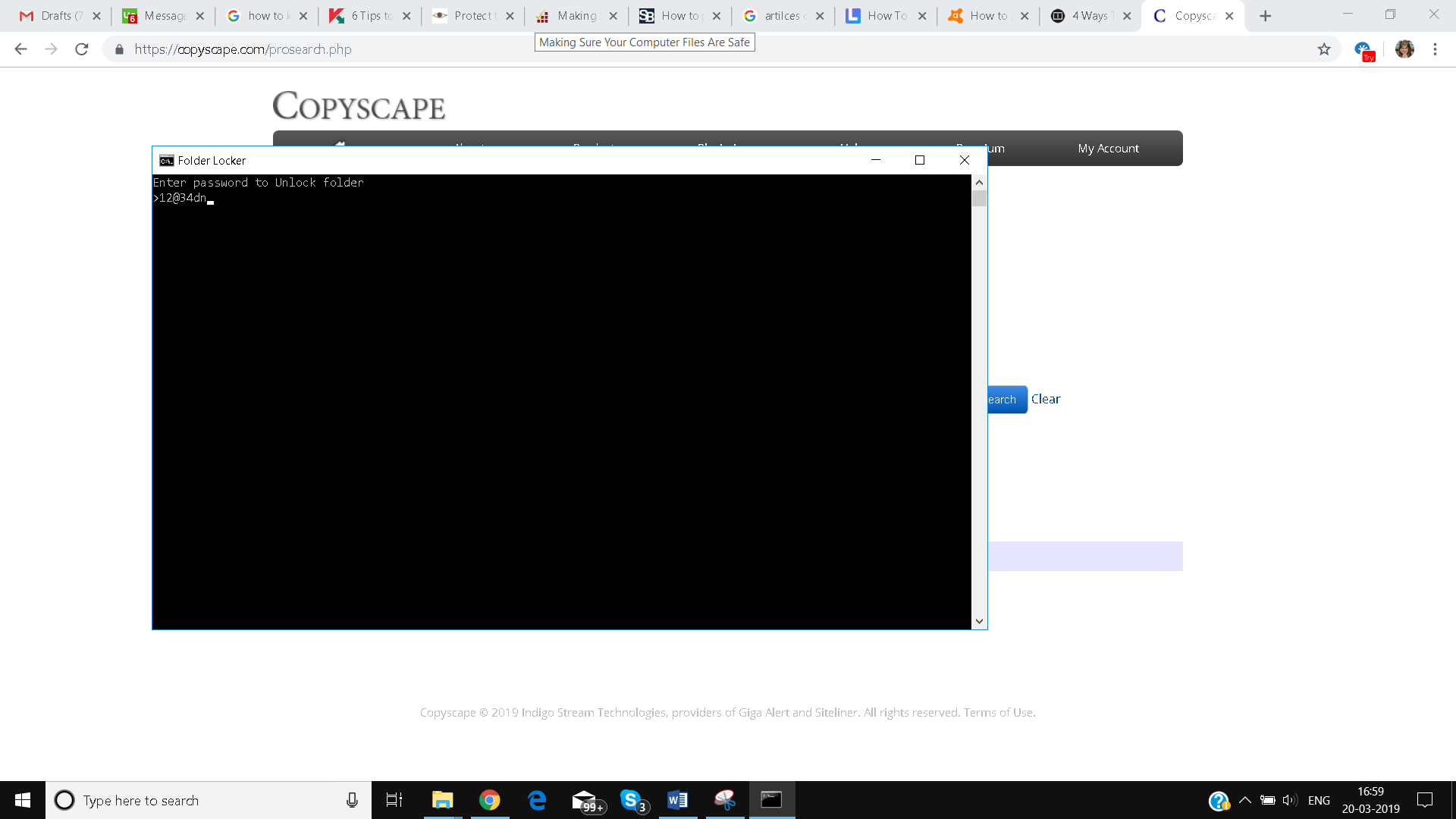Screen dimensions: 1456x819
Task: Open Terms of Use footer link
Action: point(998,713)
